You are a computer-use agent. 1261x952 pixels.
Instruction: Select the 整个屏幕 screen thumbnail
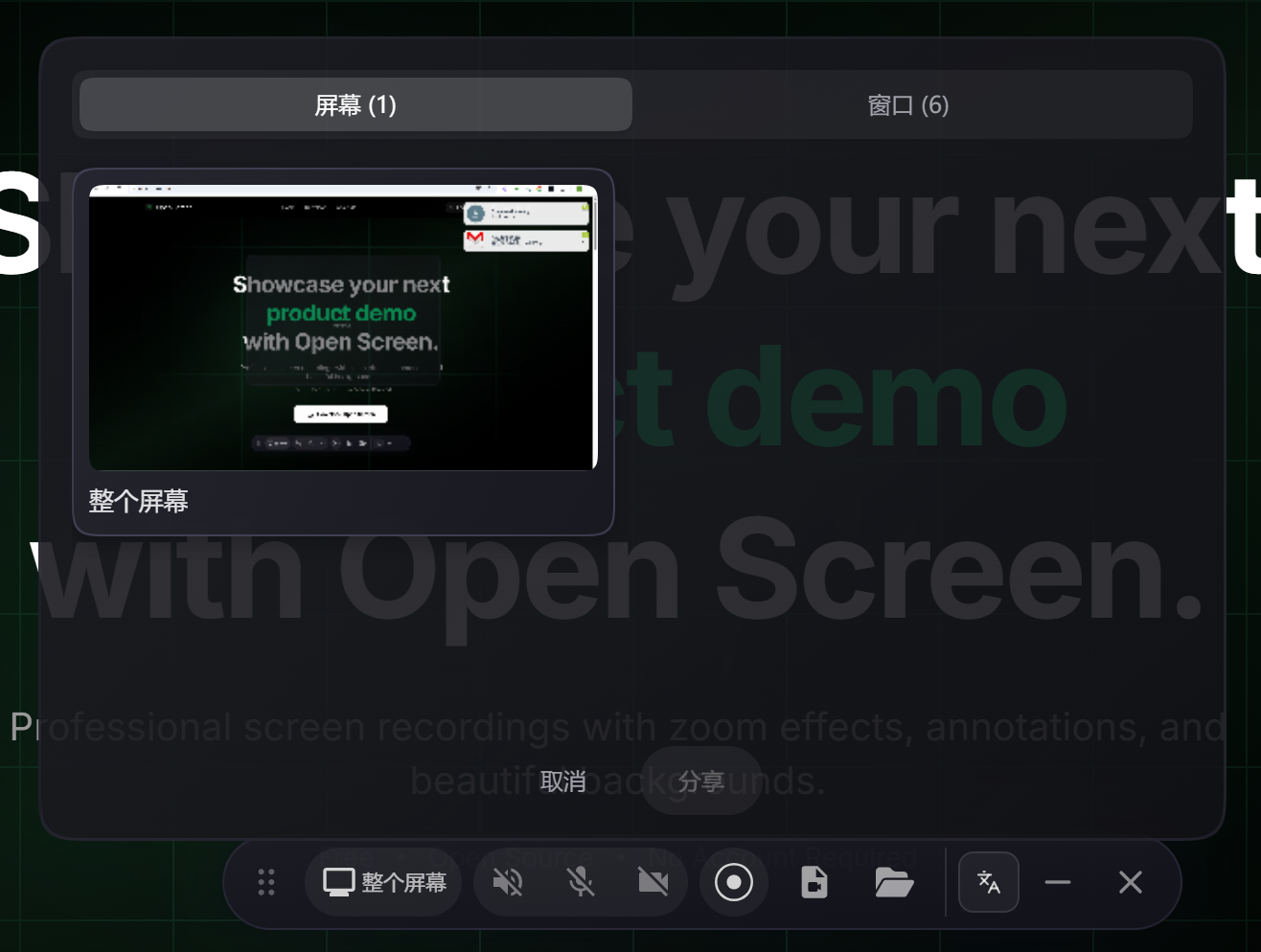343,328
